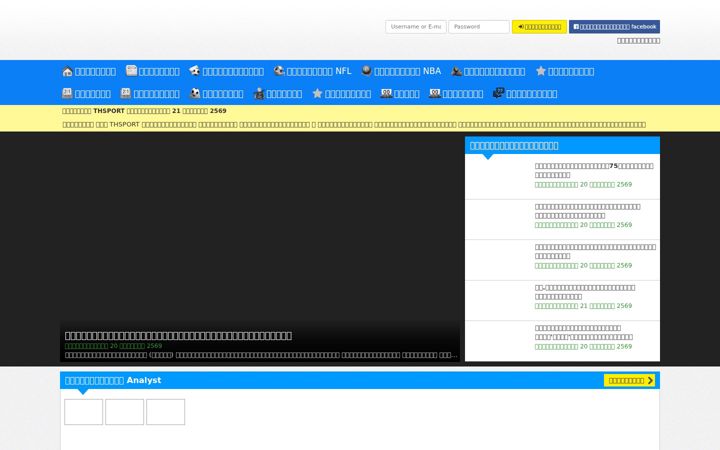This screenshot has width=720, height=450.
Task: Click the "NBA" text in the navigation bar
Action: click(432, 71)
